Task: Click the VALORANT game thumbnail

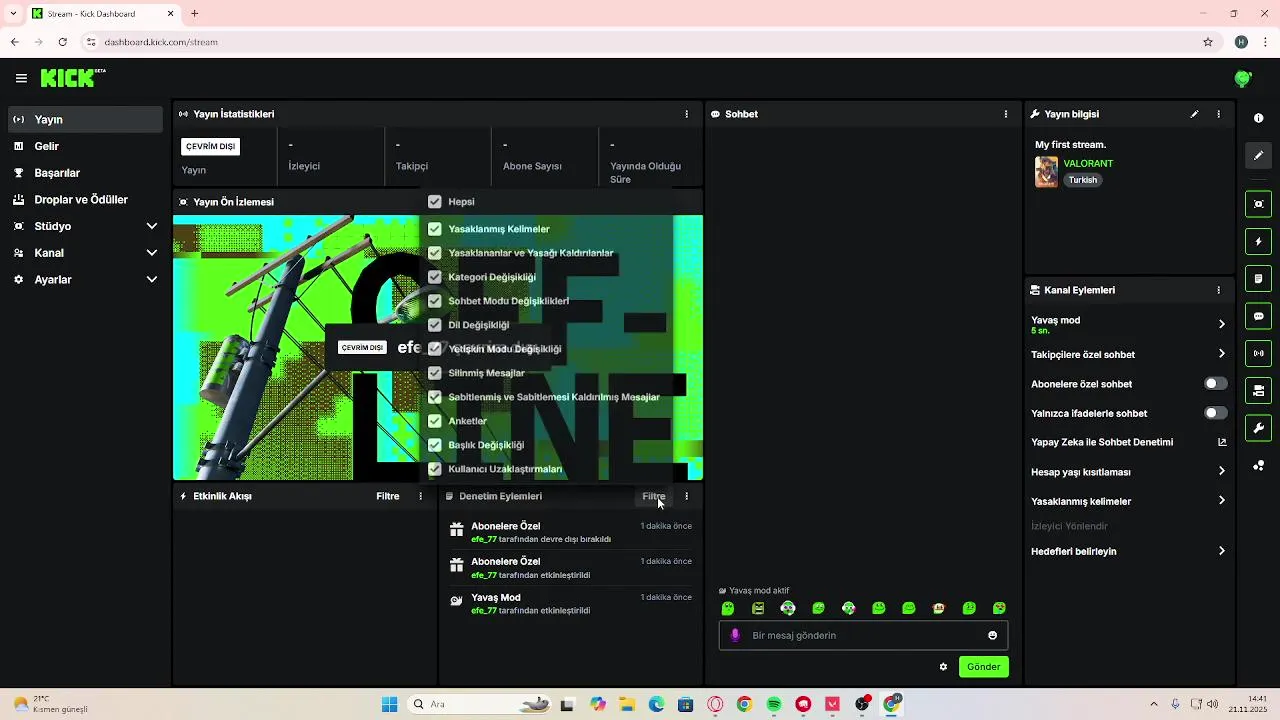Action: click(x=1046, y=172)
